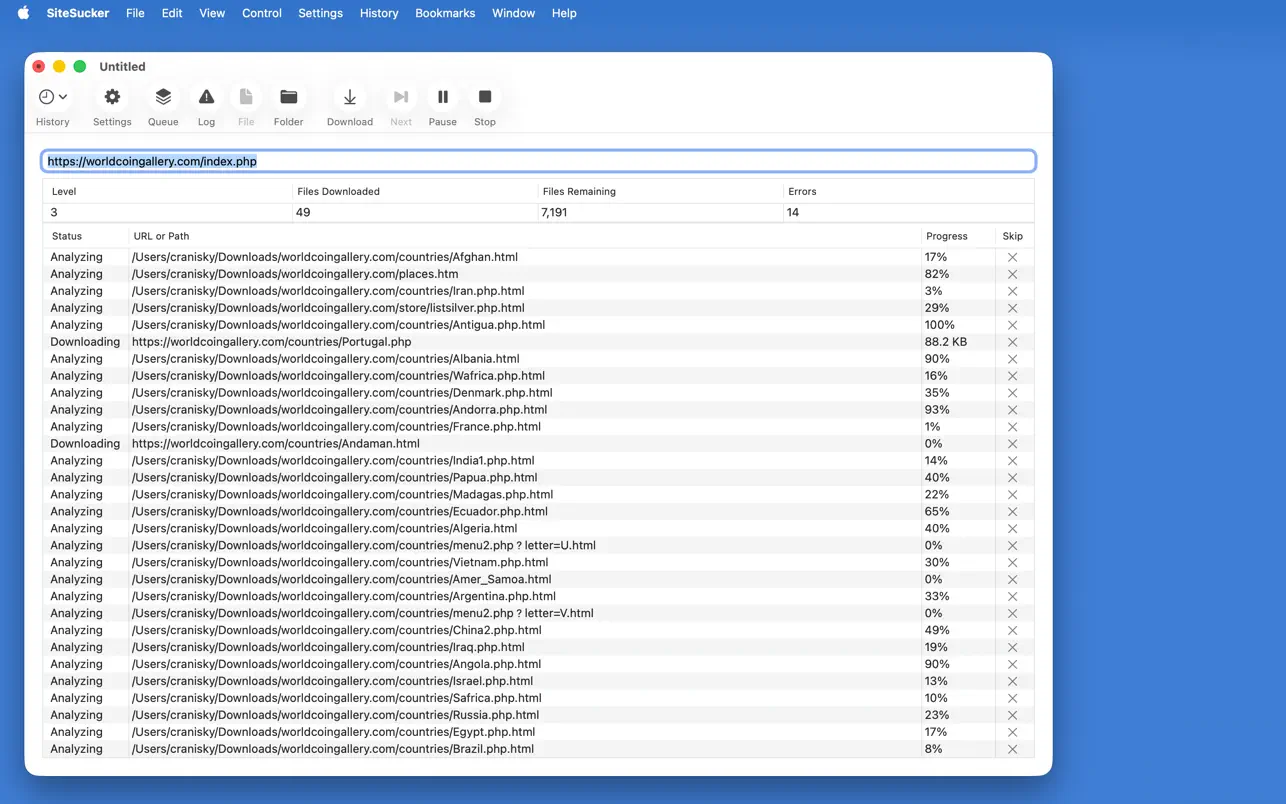
Task: Sort by the Status column header
Action: 67,236
